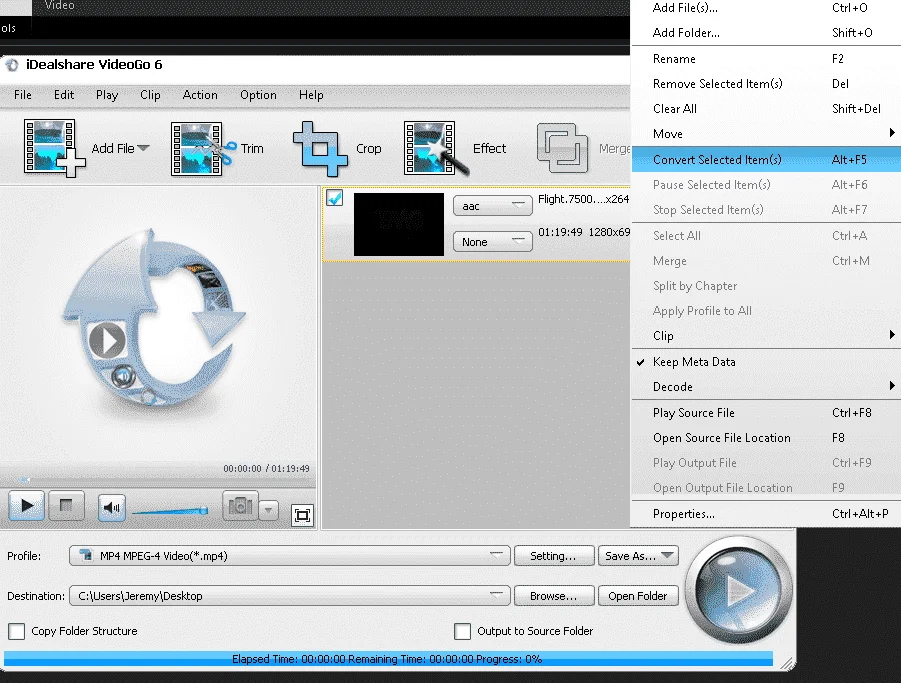901x683 pixels.
Task: Open the Edit menu
Action: pos(64,95)
